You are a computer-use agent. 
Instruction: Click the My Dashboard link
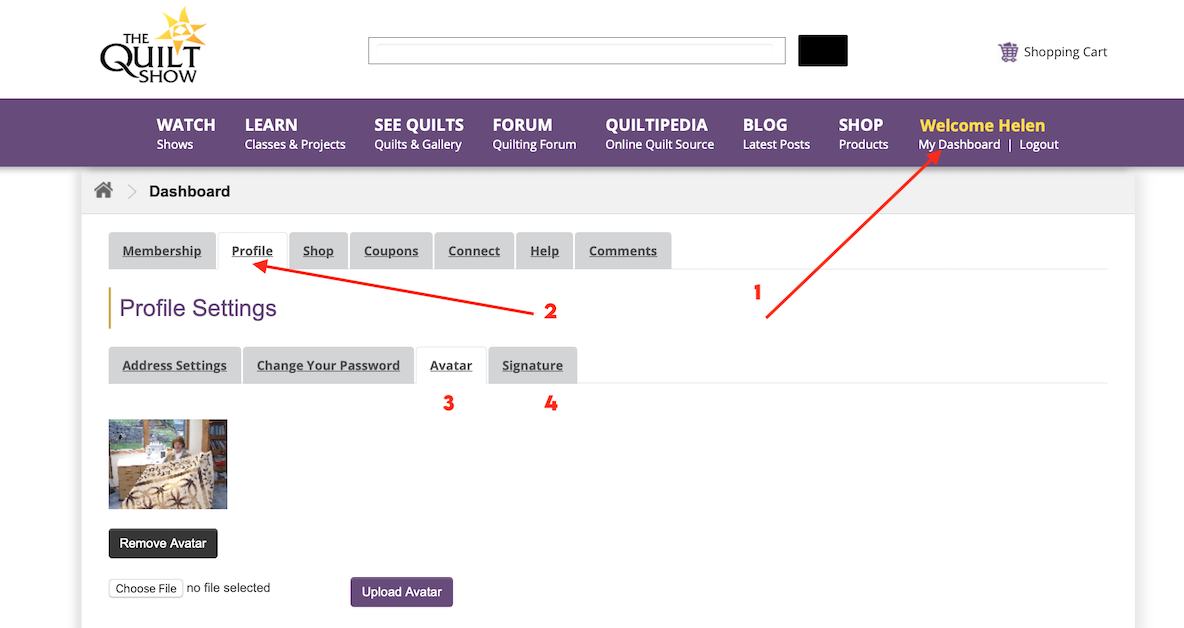[958, 145]
